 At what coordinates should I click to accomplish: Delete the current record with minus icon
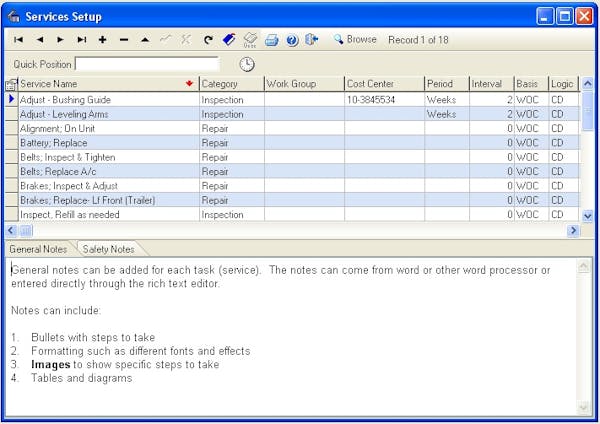click(x=124, y=40)
